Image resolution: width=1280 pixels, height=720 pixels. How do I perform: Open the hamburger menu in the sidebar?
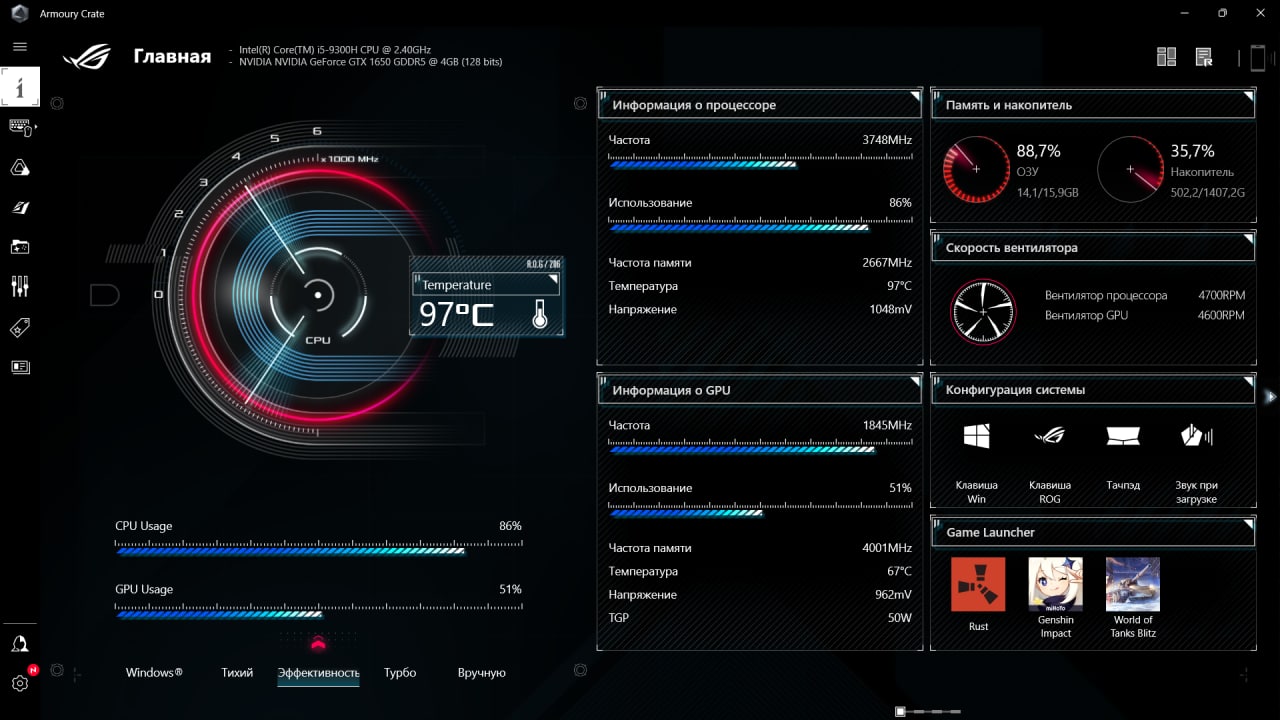(x=20, y=46)
